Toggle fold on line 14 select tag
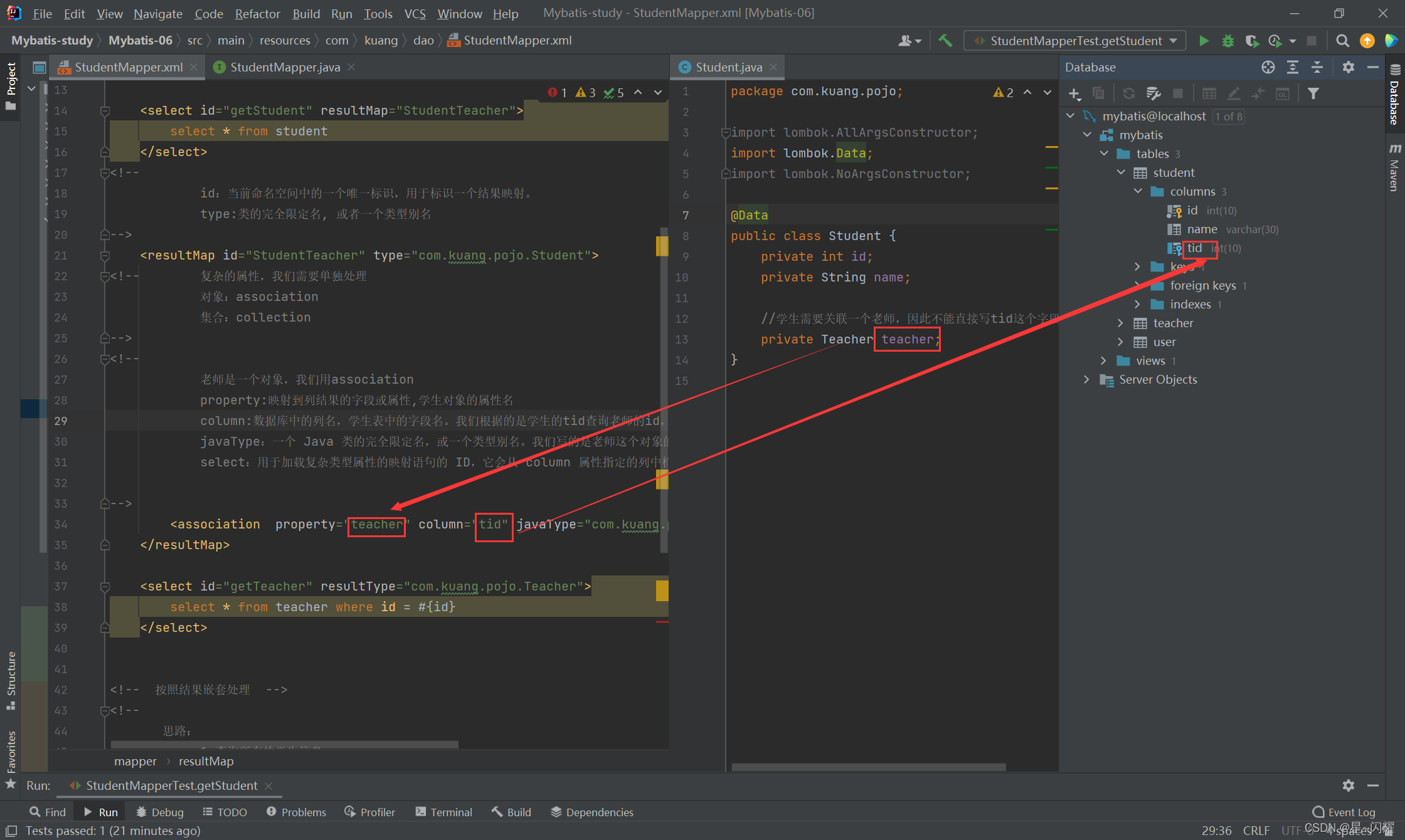Image resolution: width=1405 pixels, height=840 pixels. (105, 111)
